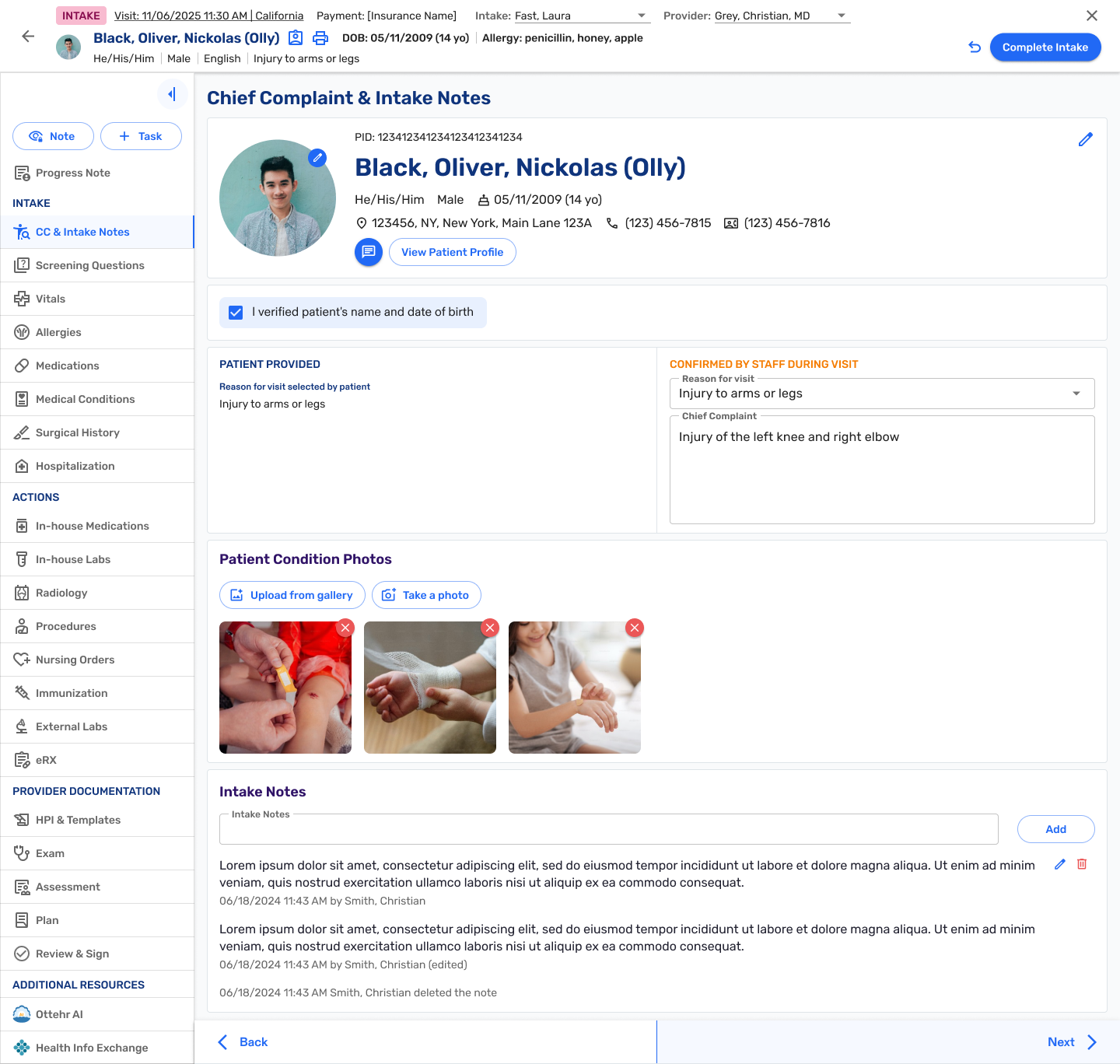
Task: Open patient ID card icon in header
Action: (x=296, y=38)
